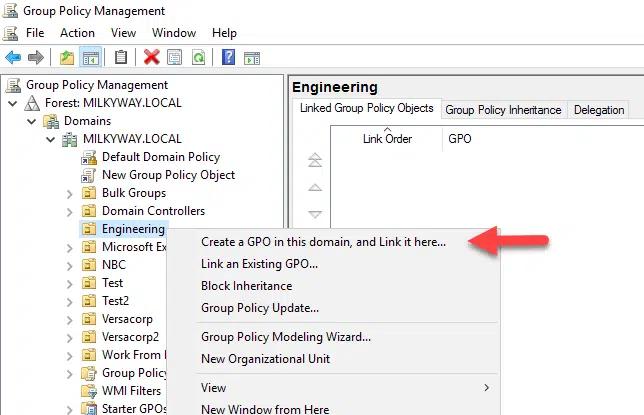Open the File menu
644x415 pixels.
pos(35,33)
